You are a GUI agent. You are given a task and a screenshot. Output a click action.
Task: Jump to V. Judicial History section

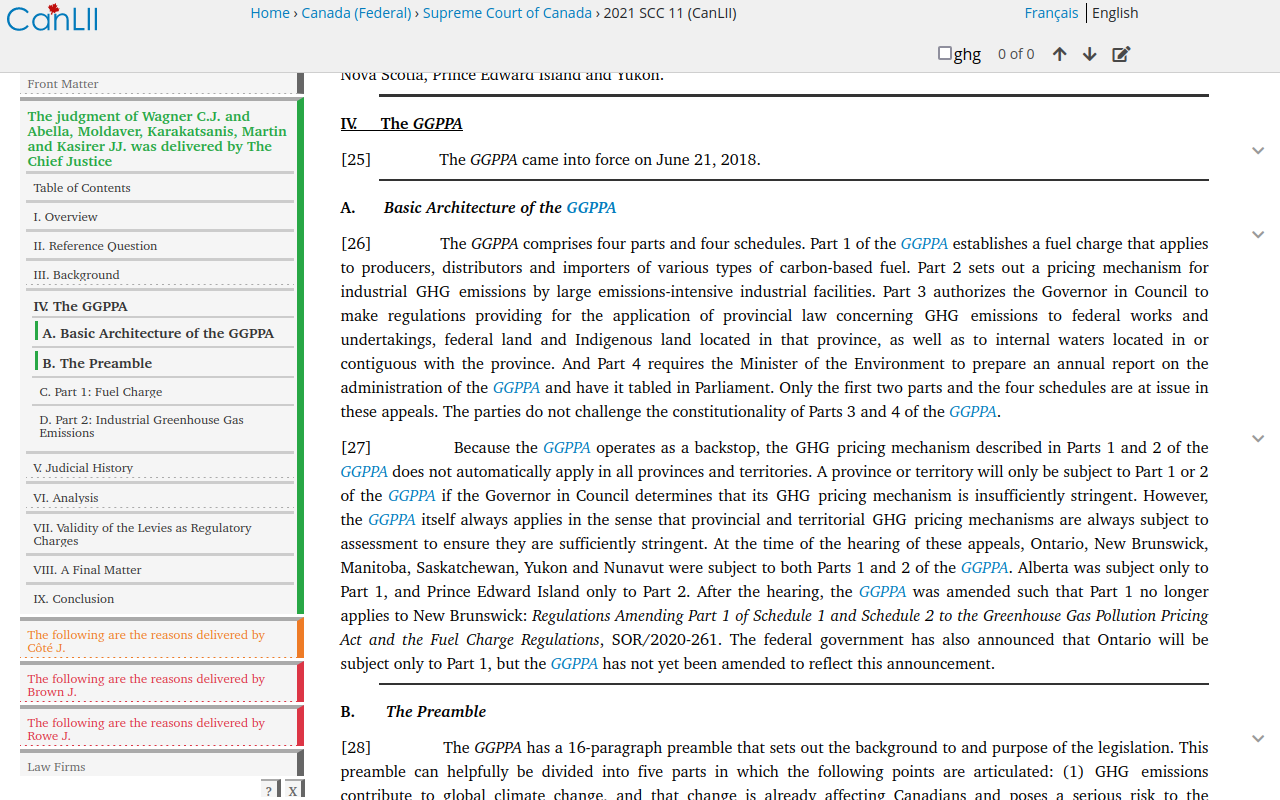(83, 468)
